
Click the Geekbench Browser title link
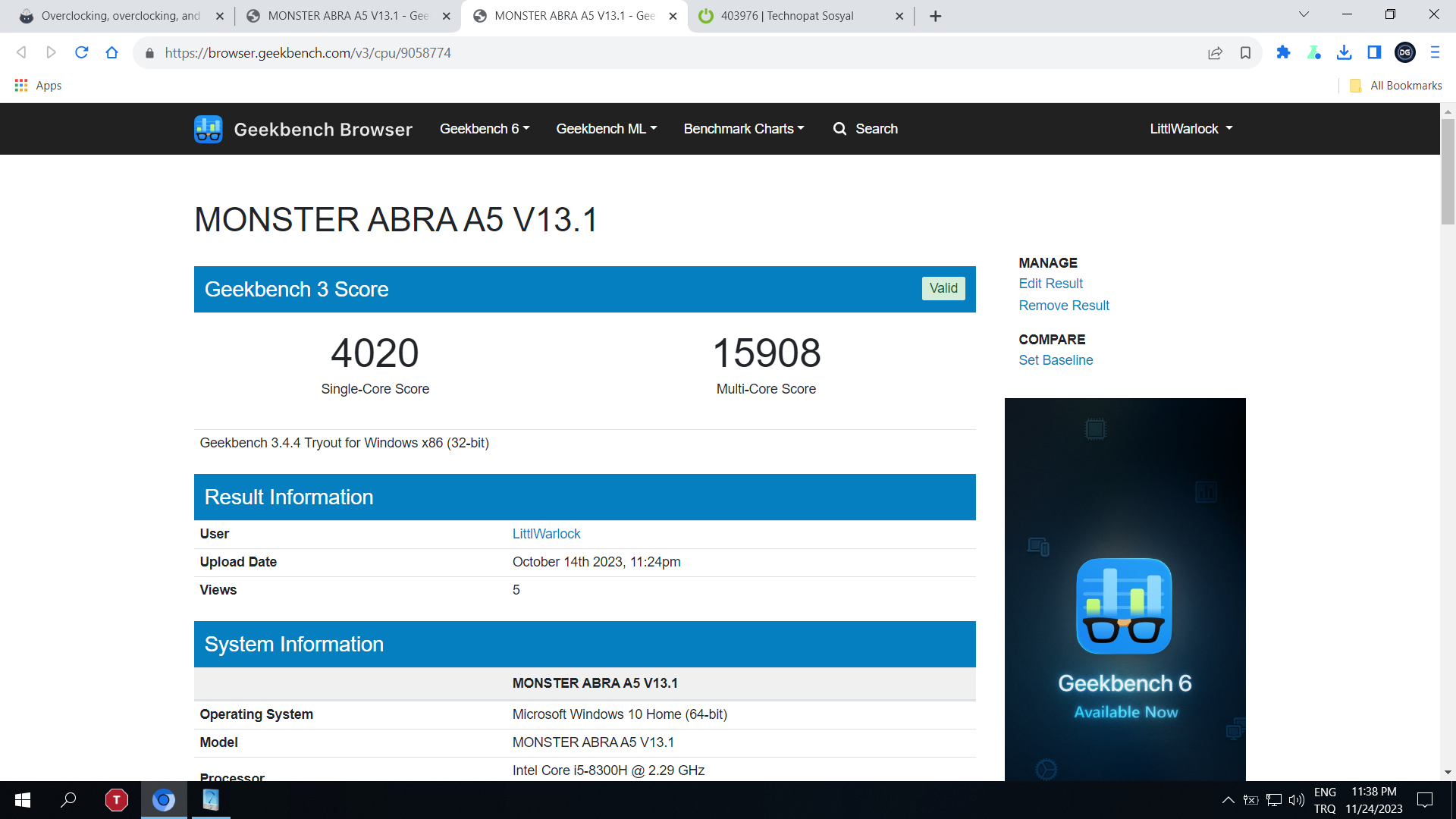coord(323,130)
